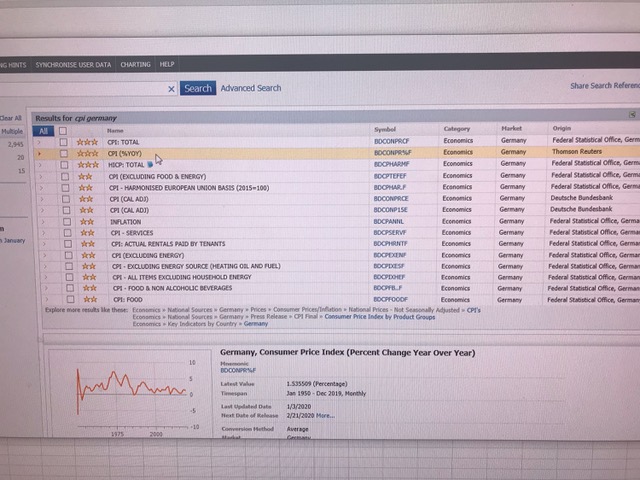Click the star rating of CPI: TOTAL
The width and height of the screenshot is (640, 480).
coord(88,142)
